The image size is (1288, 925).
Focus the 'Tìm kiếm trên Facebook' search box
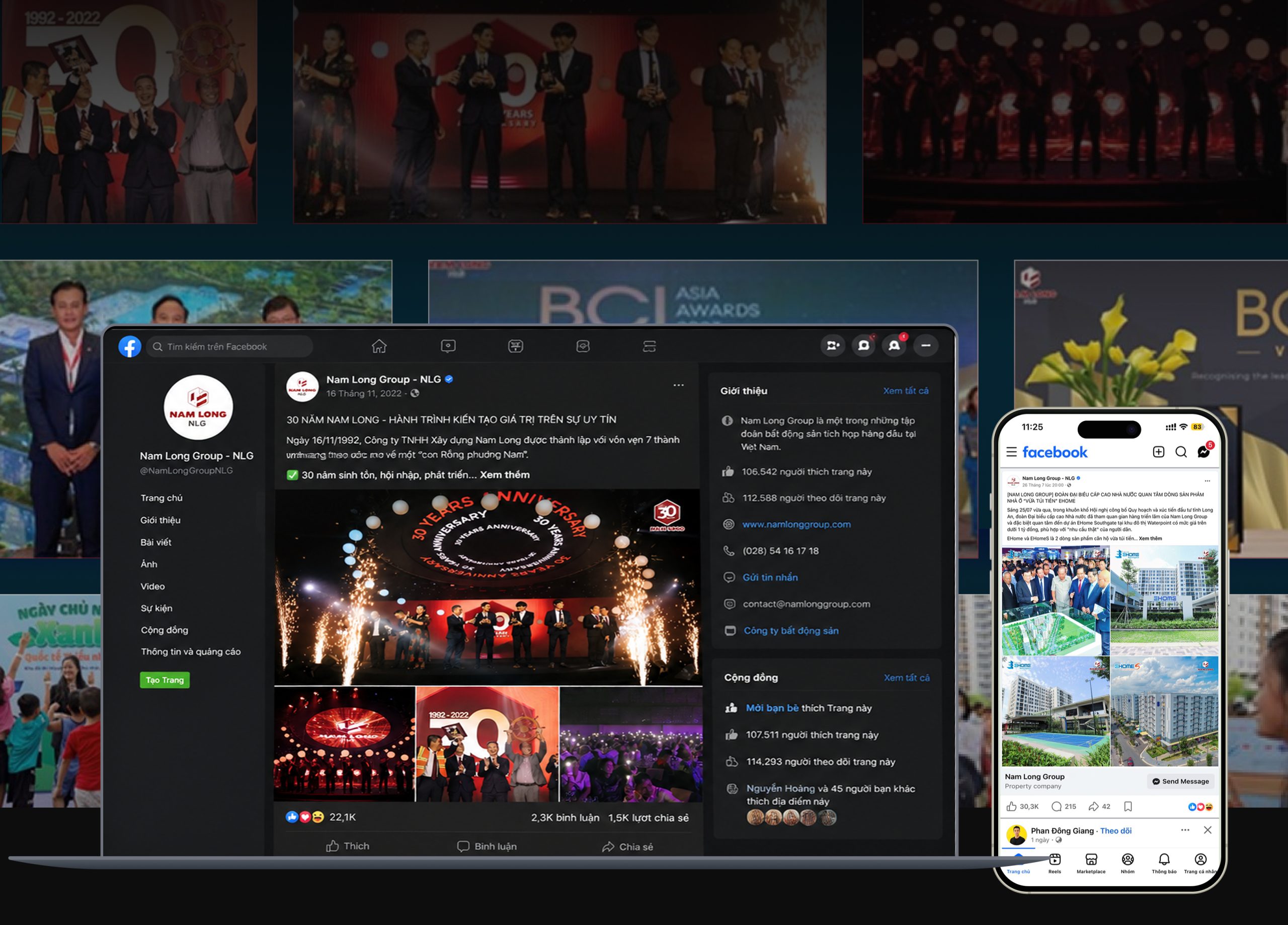(x=229, y=347)
